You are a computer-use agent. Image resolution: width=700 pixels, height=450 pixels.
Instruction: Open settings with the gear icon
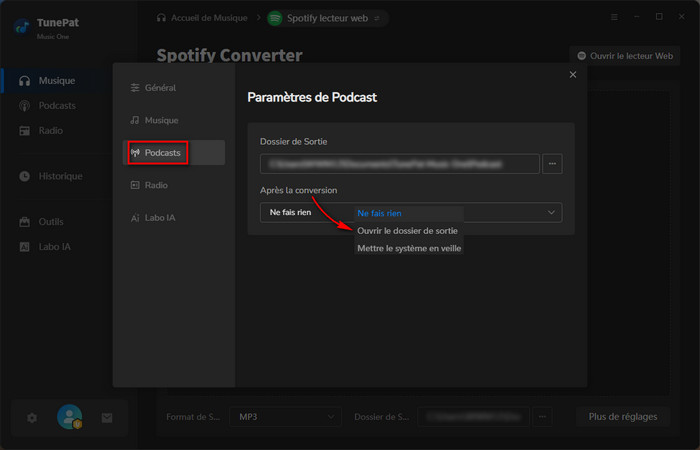point(32,418)
